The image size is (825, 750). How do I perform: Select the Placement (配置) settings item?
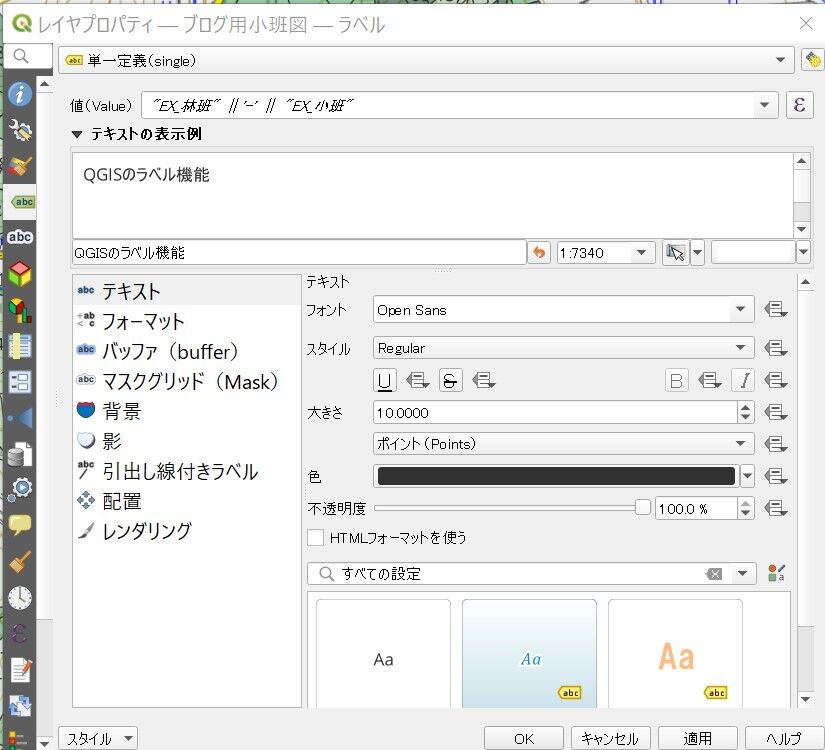pyautogui.click(x=186, y=501)
